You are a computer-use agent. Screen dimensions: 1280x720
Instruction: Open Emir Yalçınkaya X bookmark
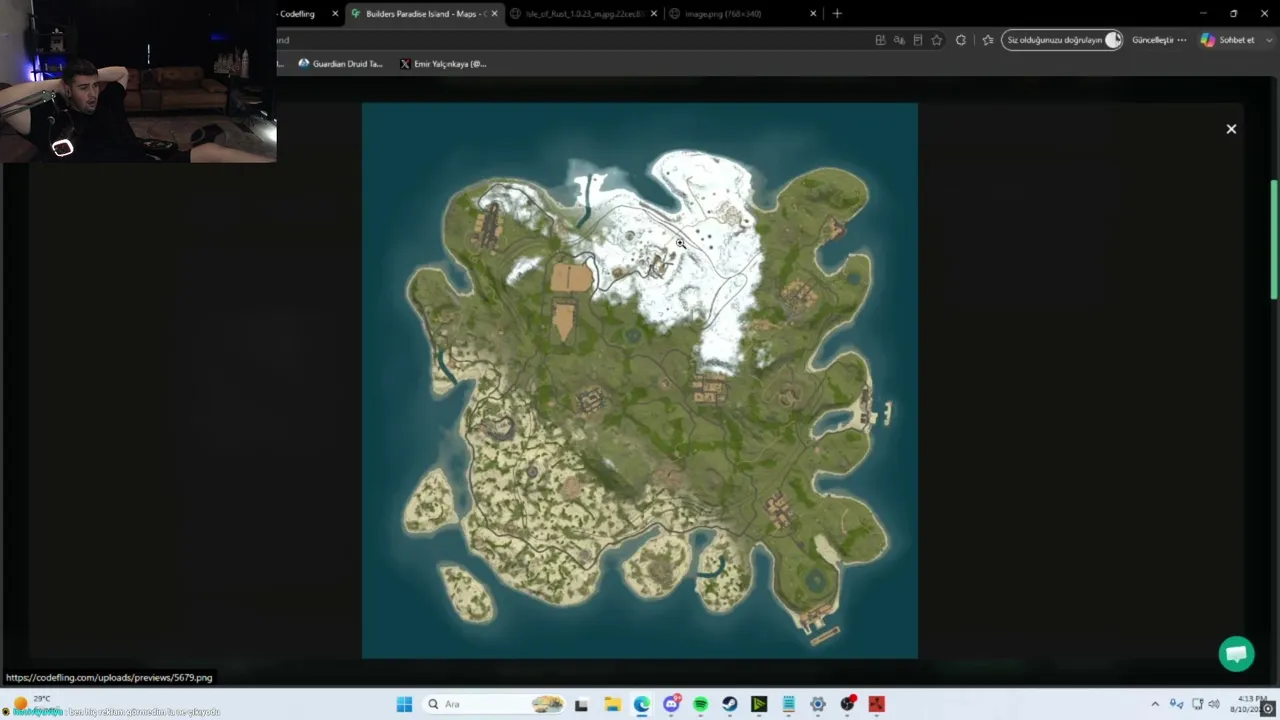[442, 64]
